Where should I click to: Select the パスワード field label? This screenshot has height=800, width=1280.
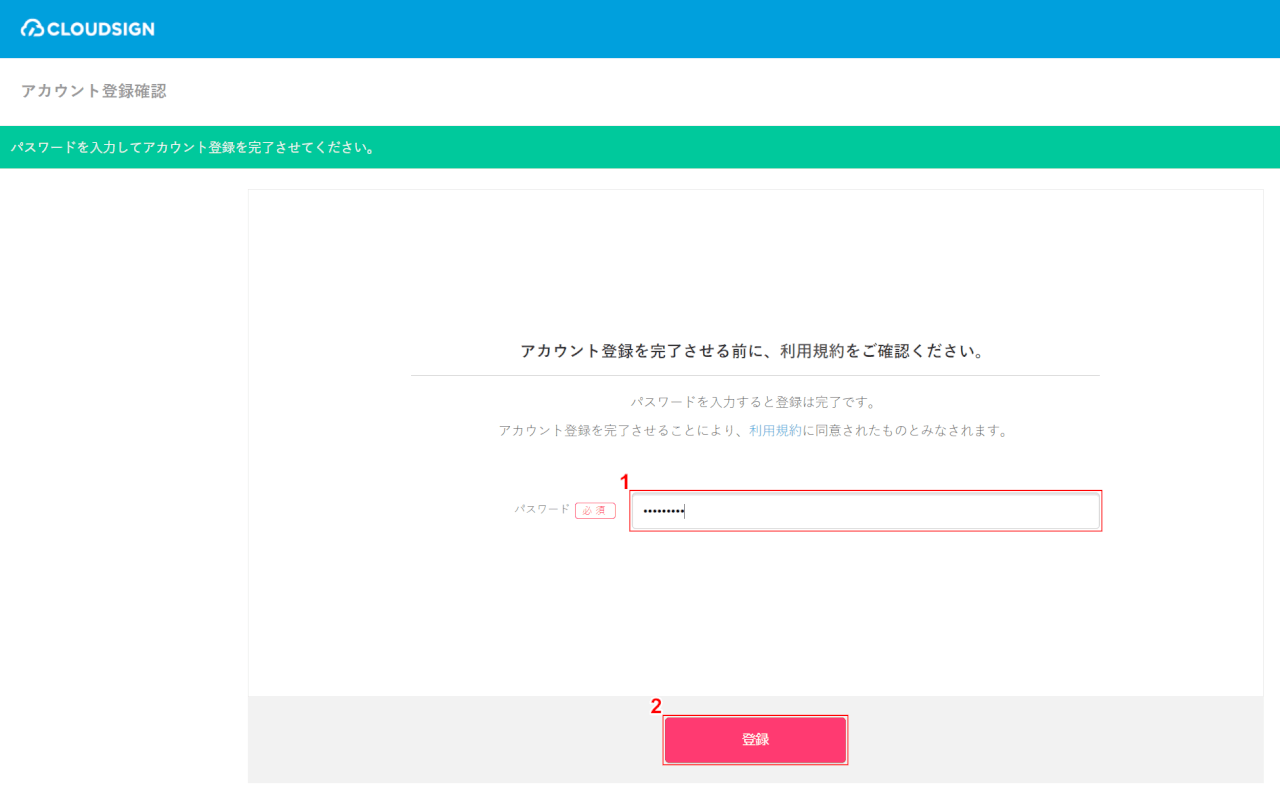[x=541, y=510]
